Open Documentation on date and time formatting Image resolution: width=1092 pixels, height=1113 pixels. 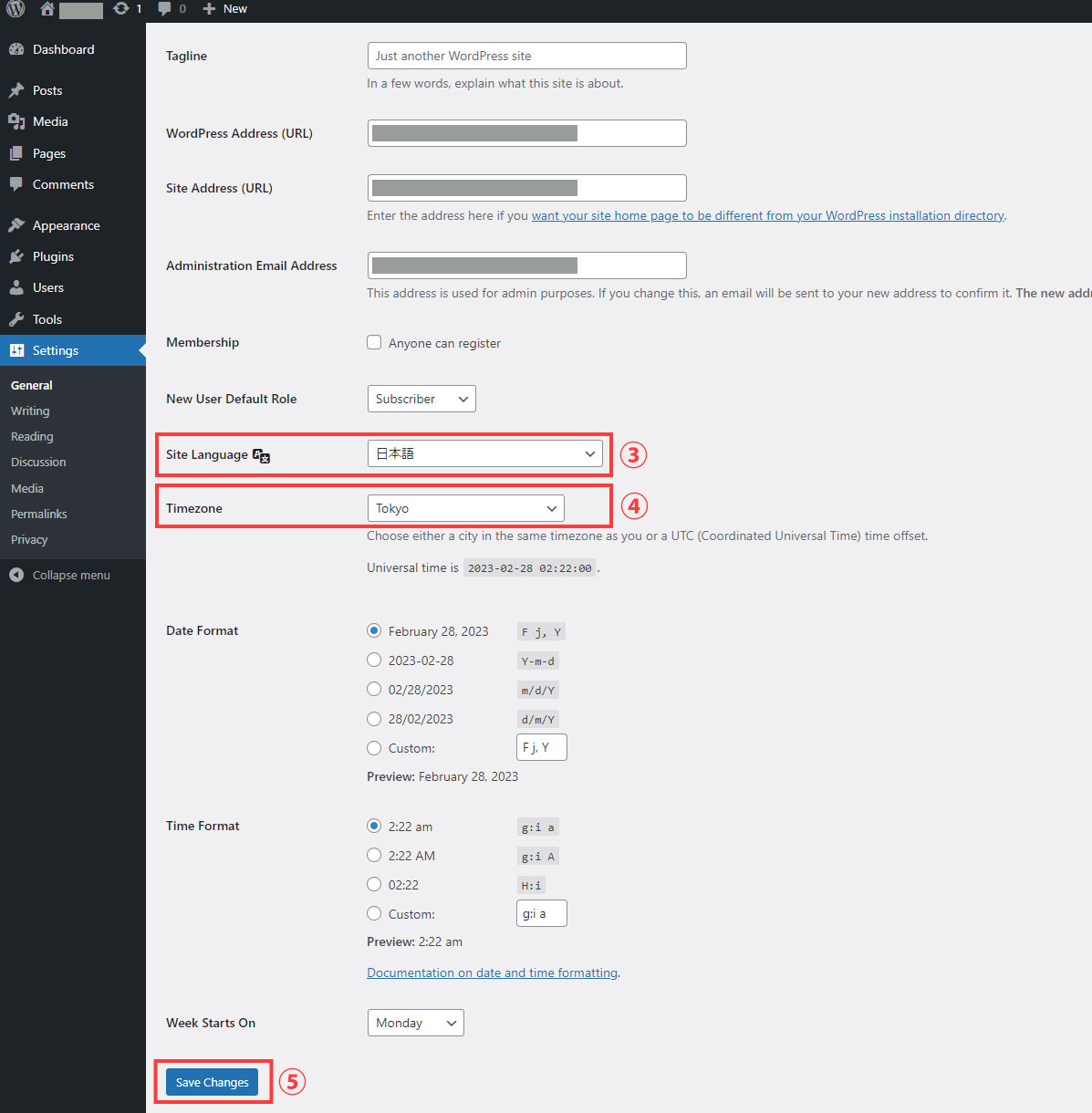point(493,973)
